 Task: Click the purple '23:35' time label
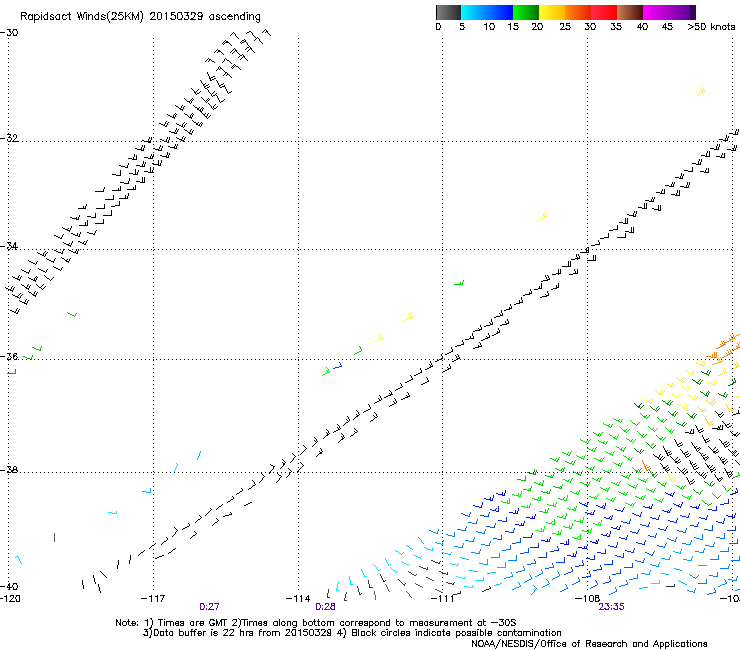click(x=611, y=607)
